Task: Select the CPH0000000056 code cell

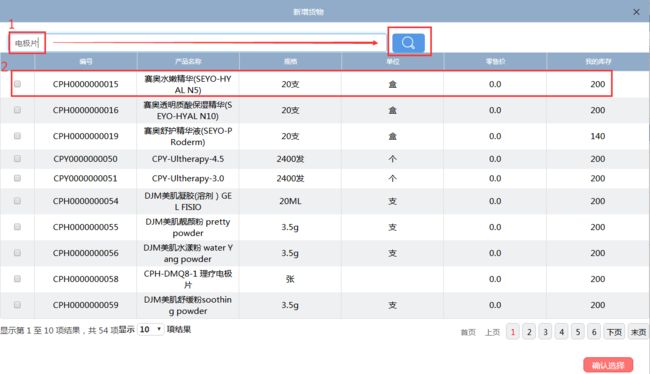Action: click(x=86, y=253)
